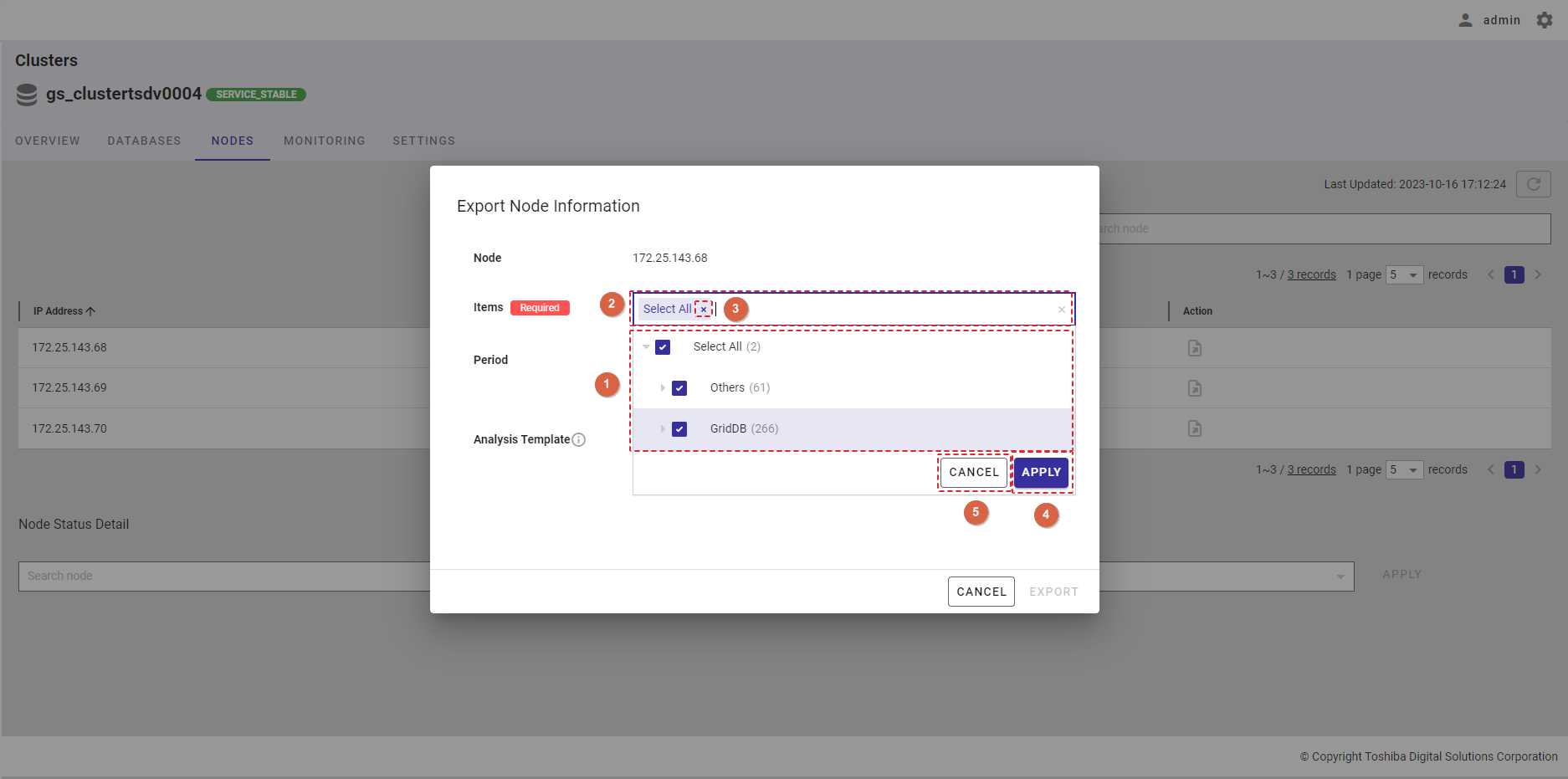Expand the Others tree node arrow
Image resolution: width=1568 pixels, height=779 pixels.
pos(662,388)
